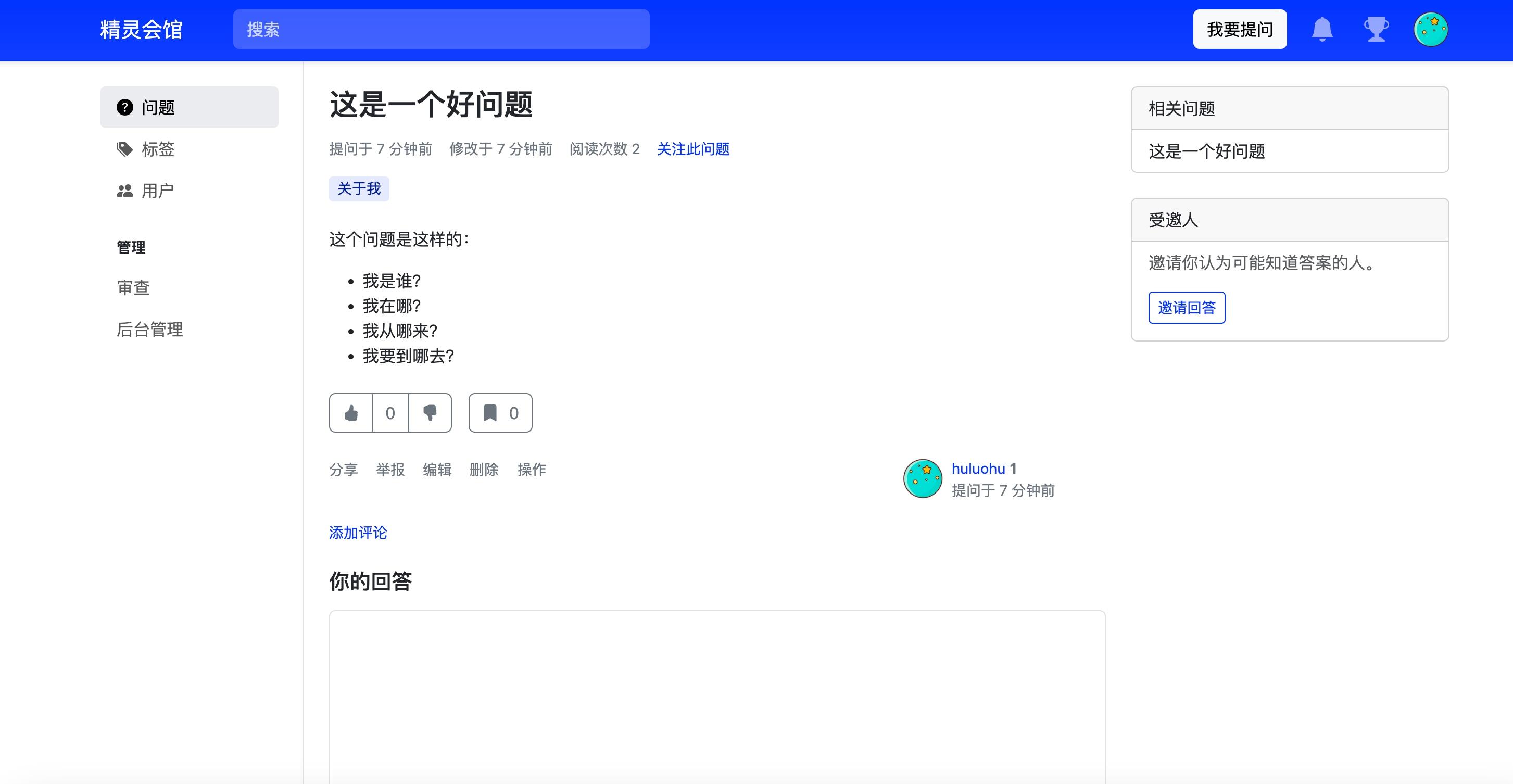The height and width of the screenshot is (784, 1513).
Task: Open user menu from the header avatar
Action: (1430, 29)
